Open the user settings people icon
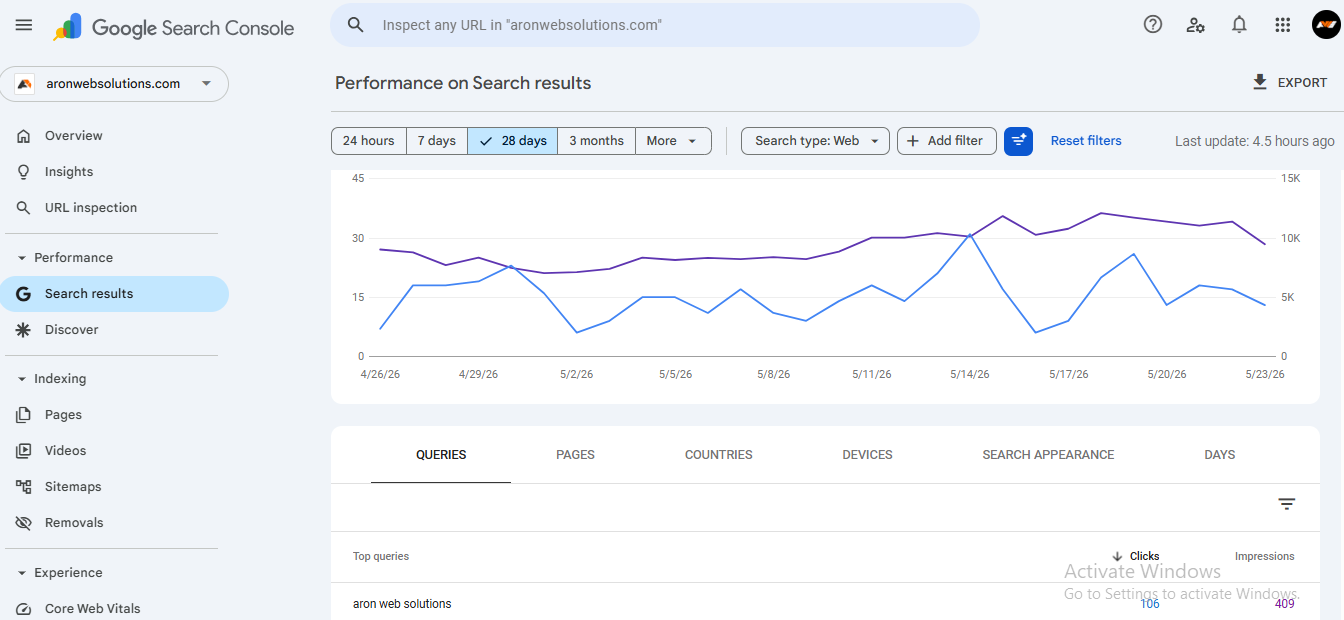This screenshot has width=1344, height=620. 1196,25
